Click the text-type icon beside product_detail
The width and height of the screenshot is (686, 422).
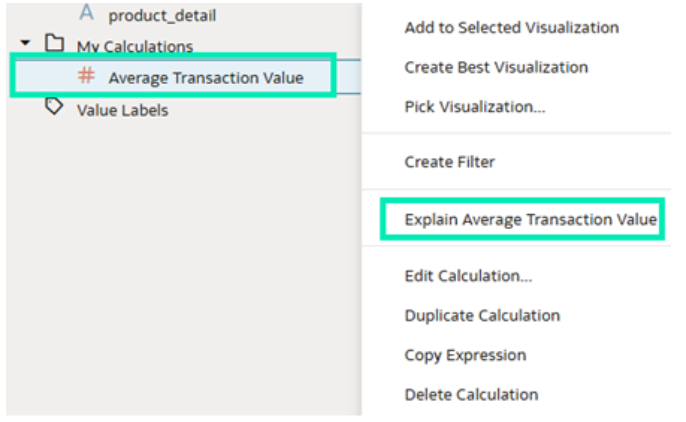click(87, 13)
